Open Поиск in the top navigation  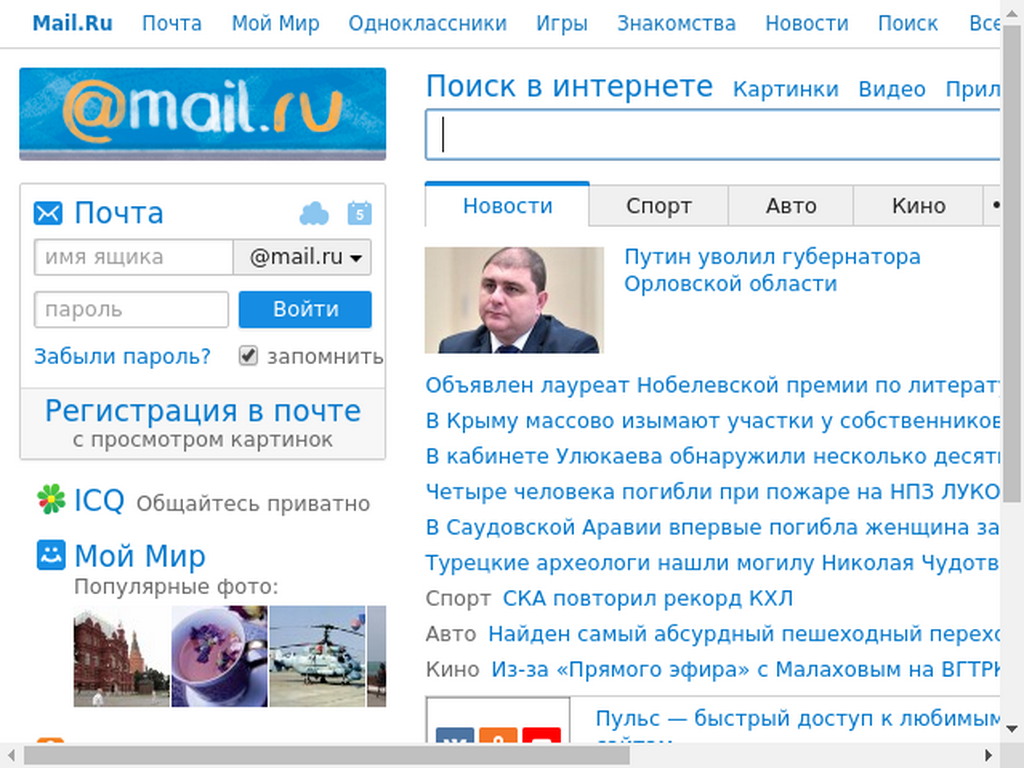908,24
